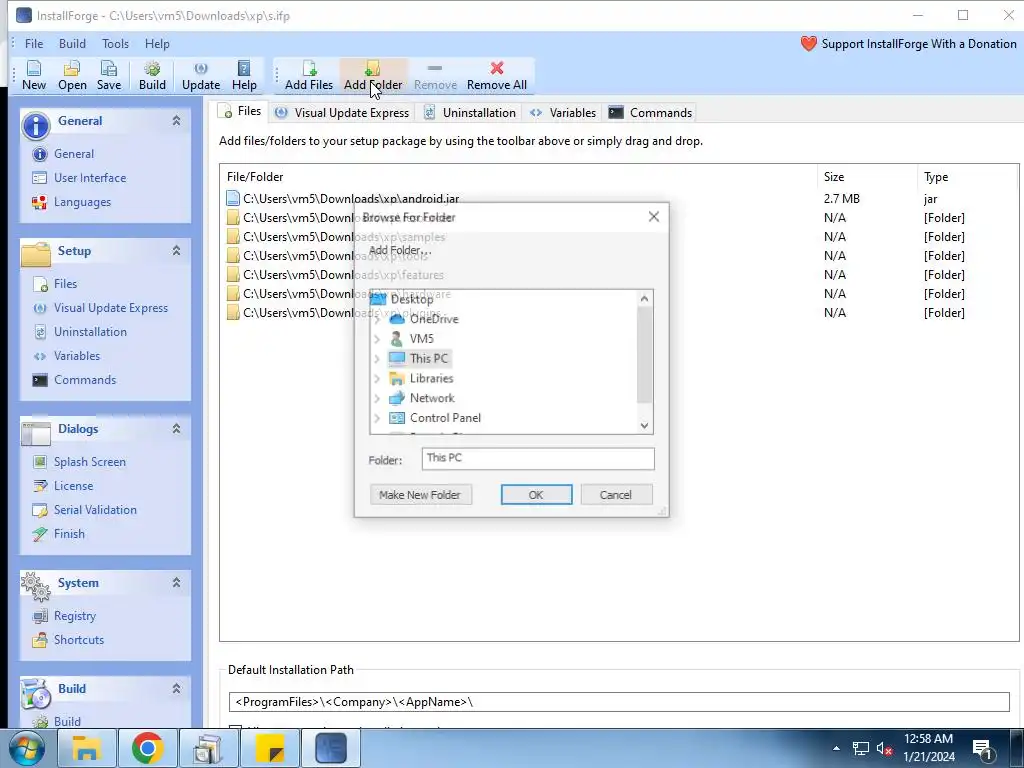Image resolution: width=1024 pixels, height=768 pixels.
Task: Open User Interface in the sidebar
Action: [90, 178]
